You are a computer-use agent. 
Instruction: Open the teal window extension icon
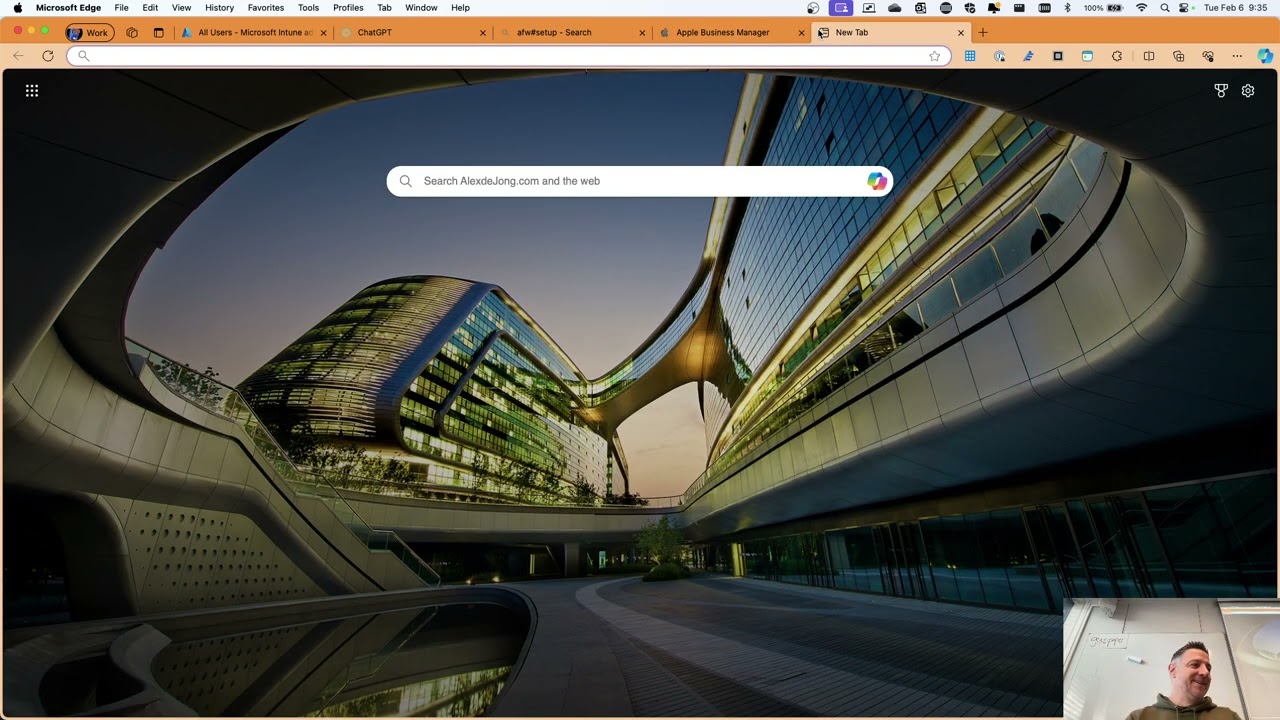coord(1087,56)
